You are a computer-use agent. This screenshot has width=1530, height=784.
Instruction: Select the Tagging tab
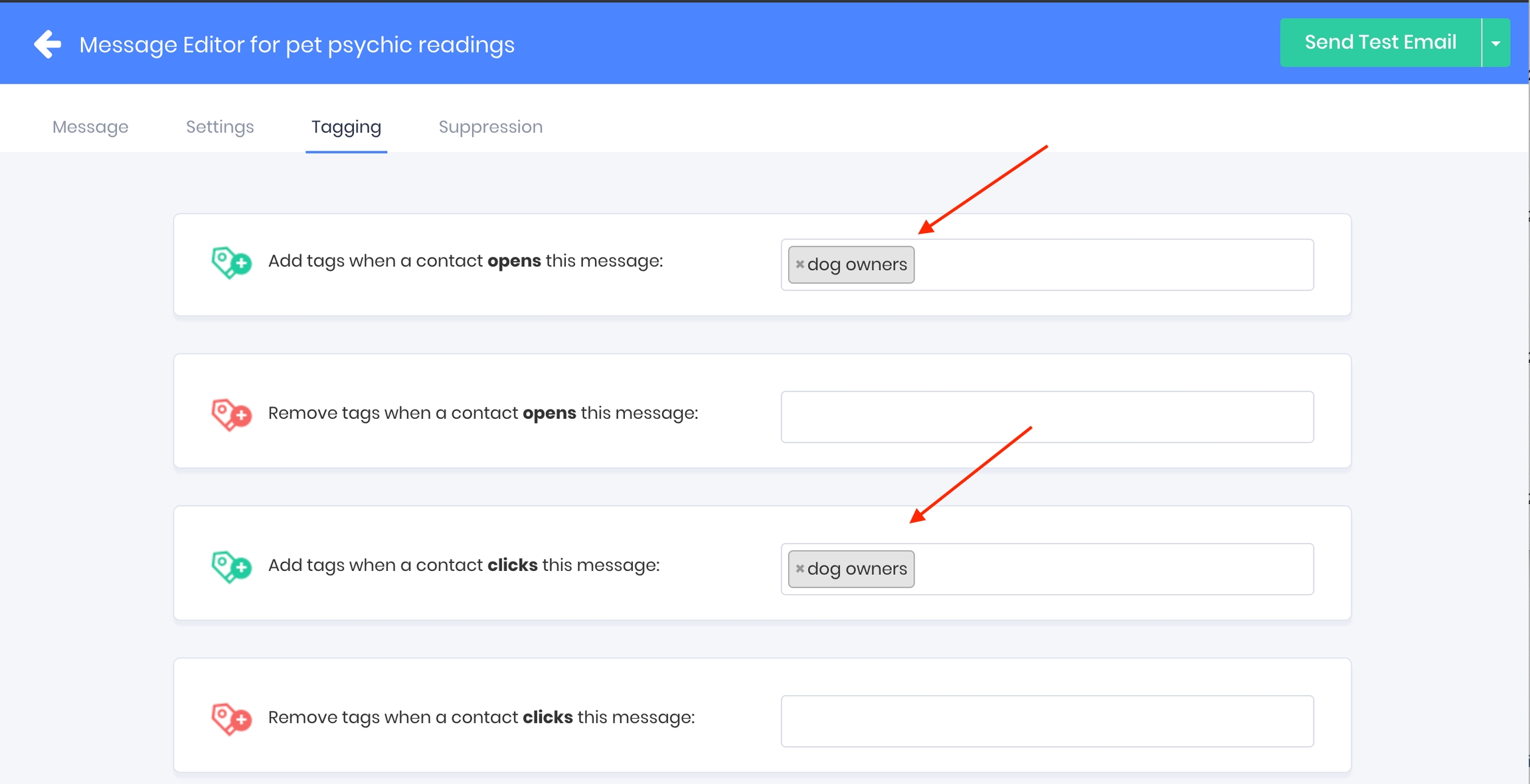coord(346,127)
